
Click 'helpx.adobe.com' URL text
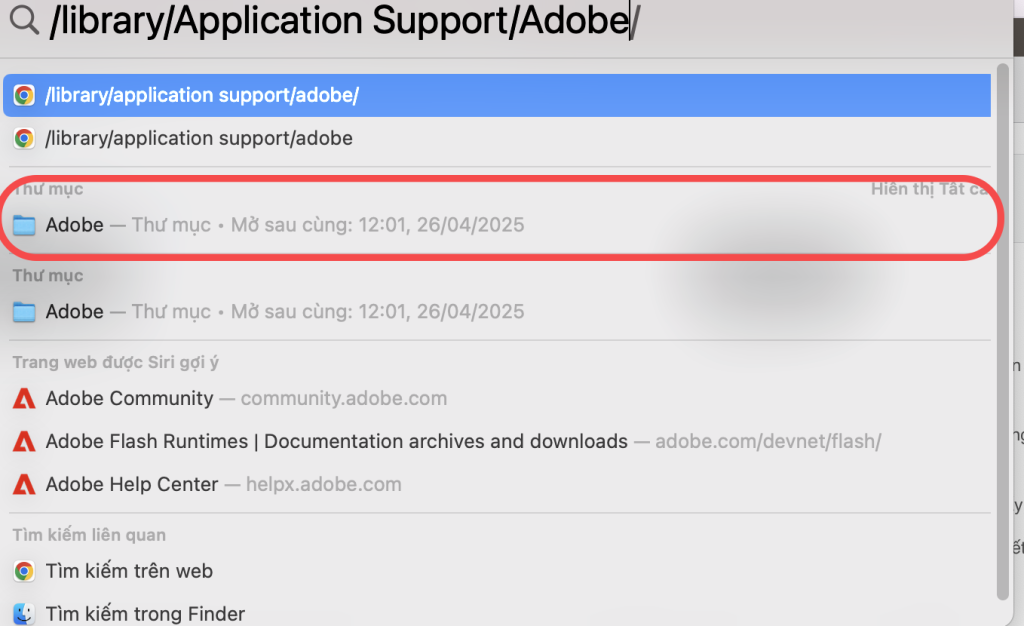(324, 484)
